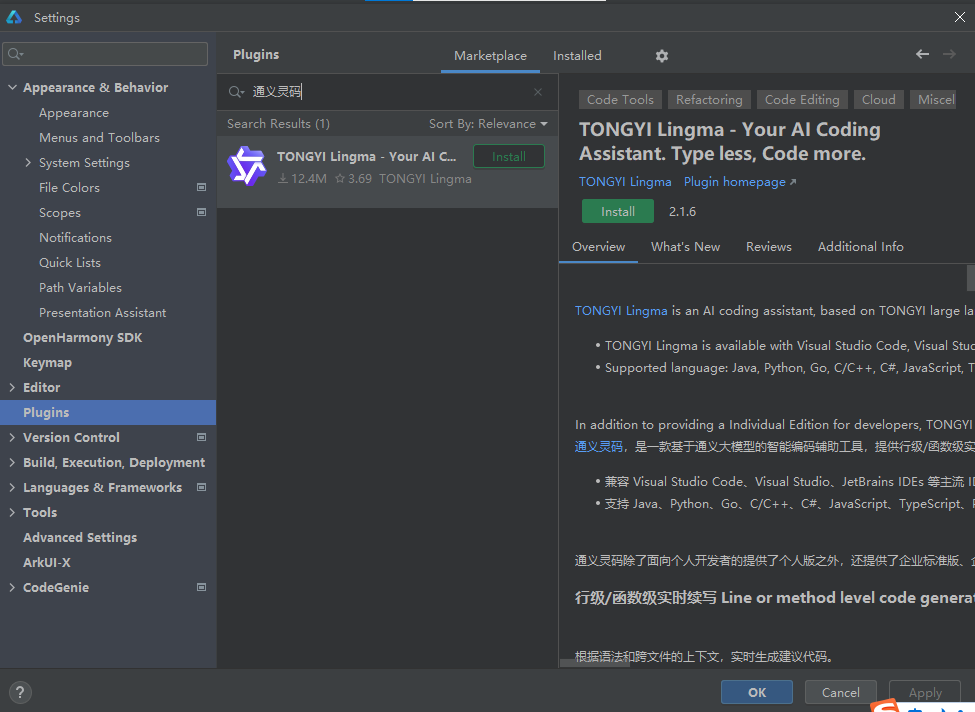Image resolution: width=975 pixels, height=712 pixels.
Task: Select Menus and Toolbars settings
Action: 99,137
